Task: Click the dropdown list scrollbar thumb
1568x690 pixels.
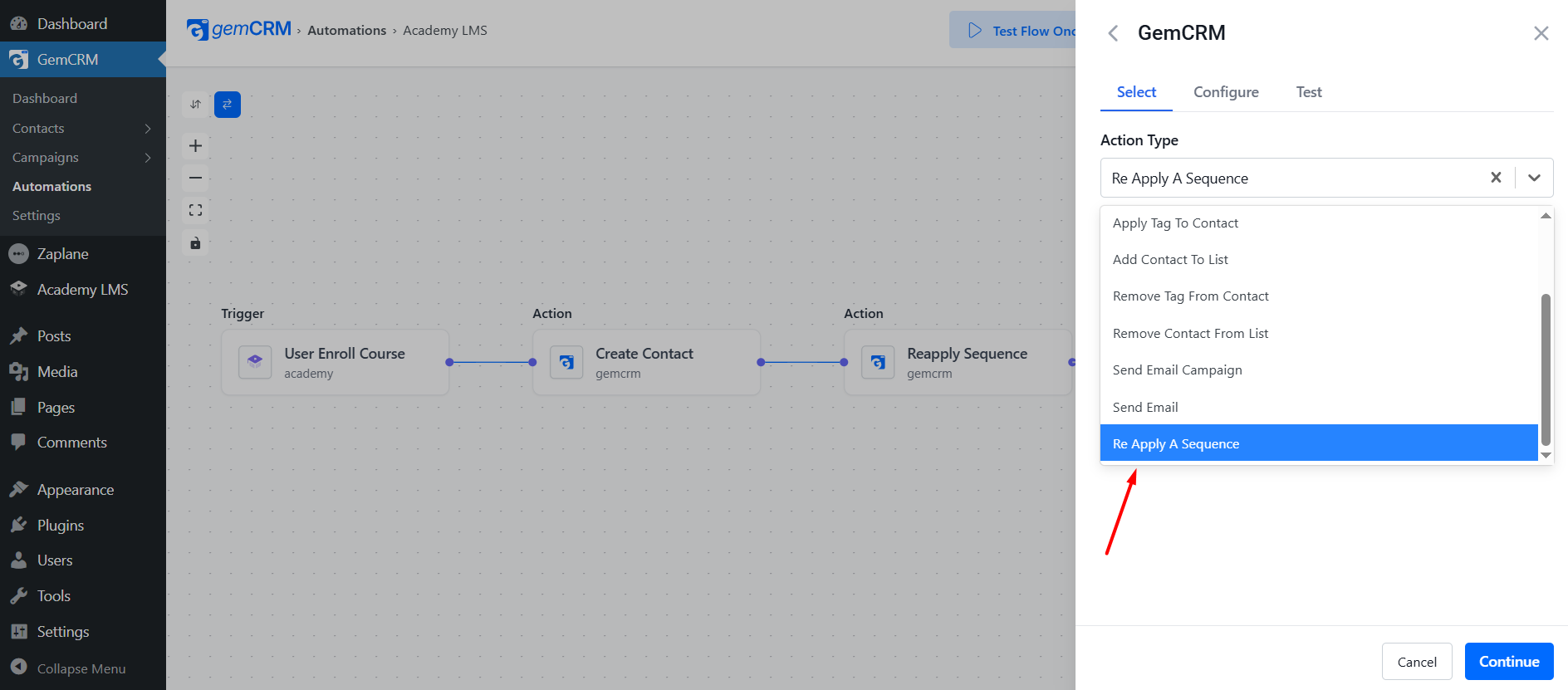Action: click(1546, 369)
